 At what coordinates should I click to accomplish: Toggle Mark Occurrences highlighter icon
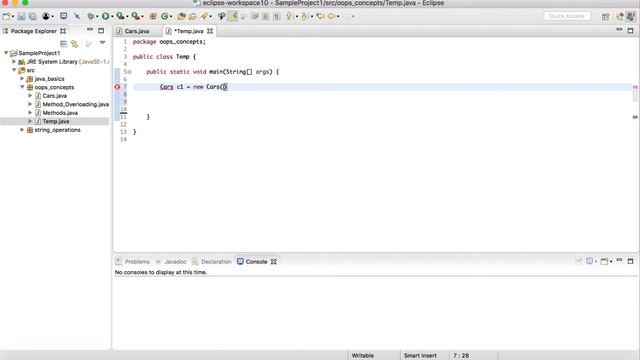point(233,16)
